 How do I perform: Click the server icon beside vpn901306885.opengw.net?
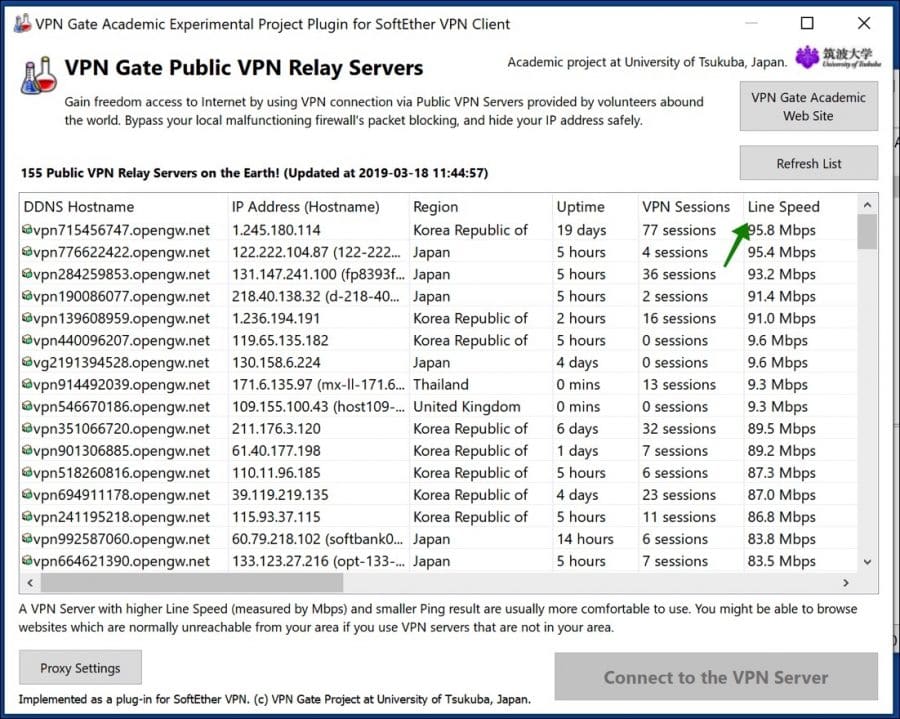pyautogui.click(x=27, y=450)
